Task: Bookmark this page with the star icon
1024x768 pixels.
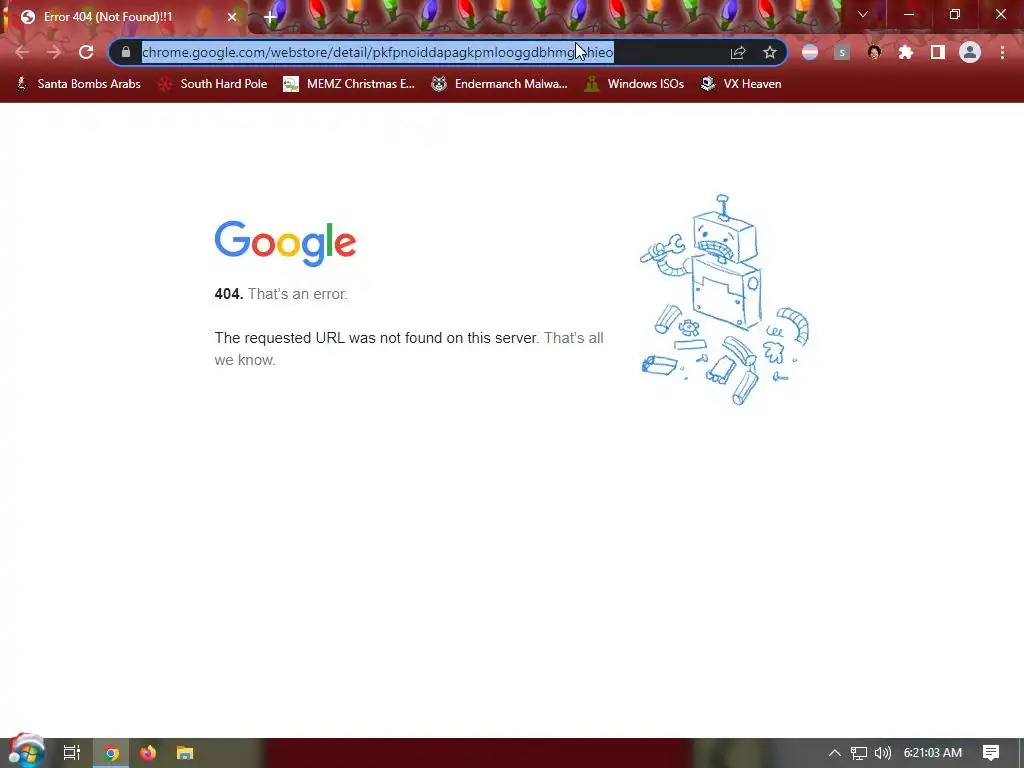Action: [770, 52]
